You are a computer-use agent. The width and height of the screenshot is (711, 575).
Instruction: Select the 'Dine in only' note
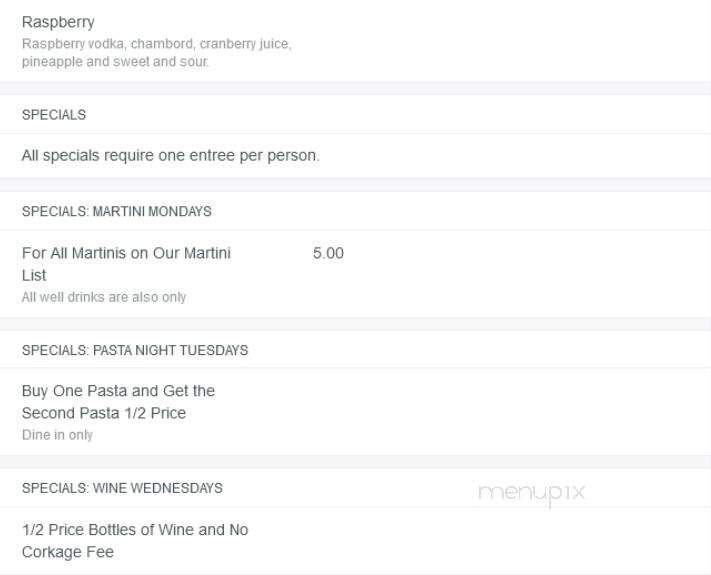57,435
